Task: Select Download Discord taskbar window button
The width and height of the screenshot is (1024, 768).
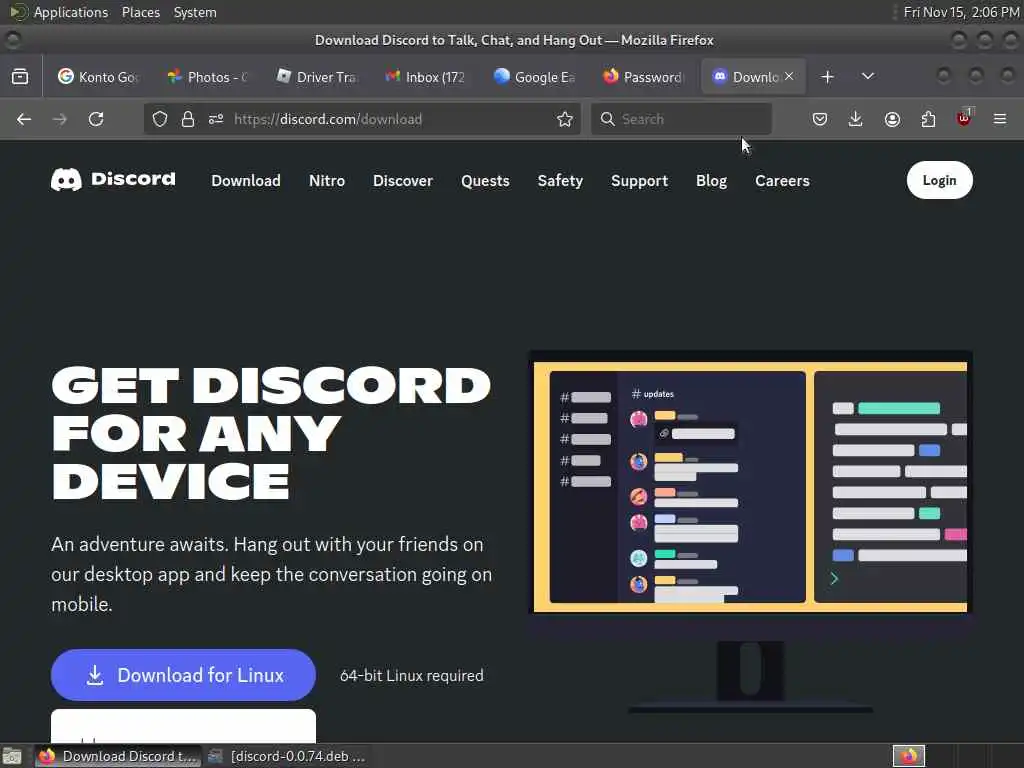Action: [118, 756]
